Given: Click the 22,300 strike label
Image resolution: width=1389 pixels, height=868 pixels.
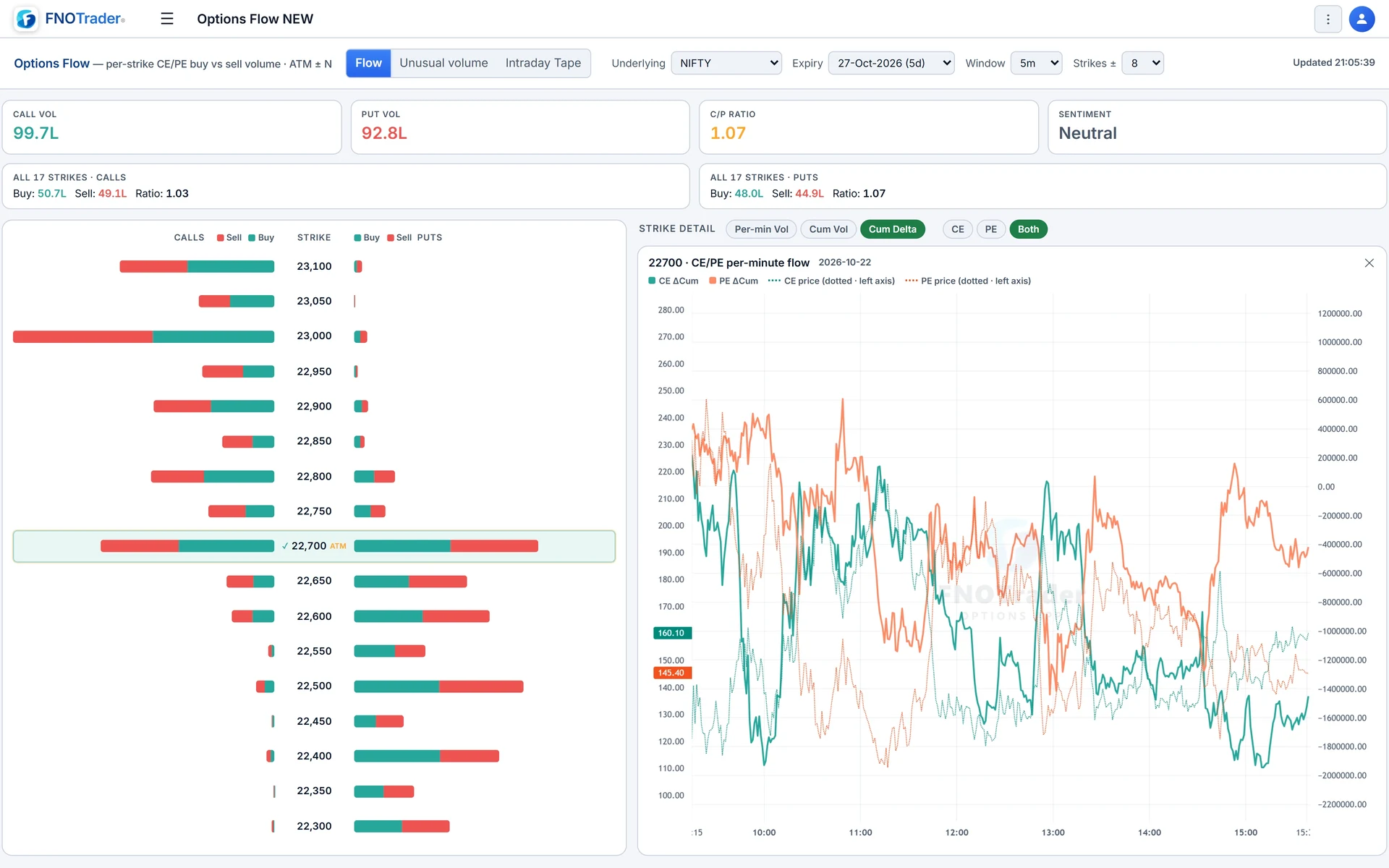Looking at the screenshot, I should tap(314, 826).
